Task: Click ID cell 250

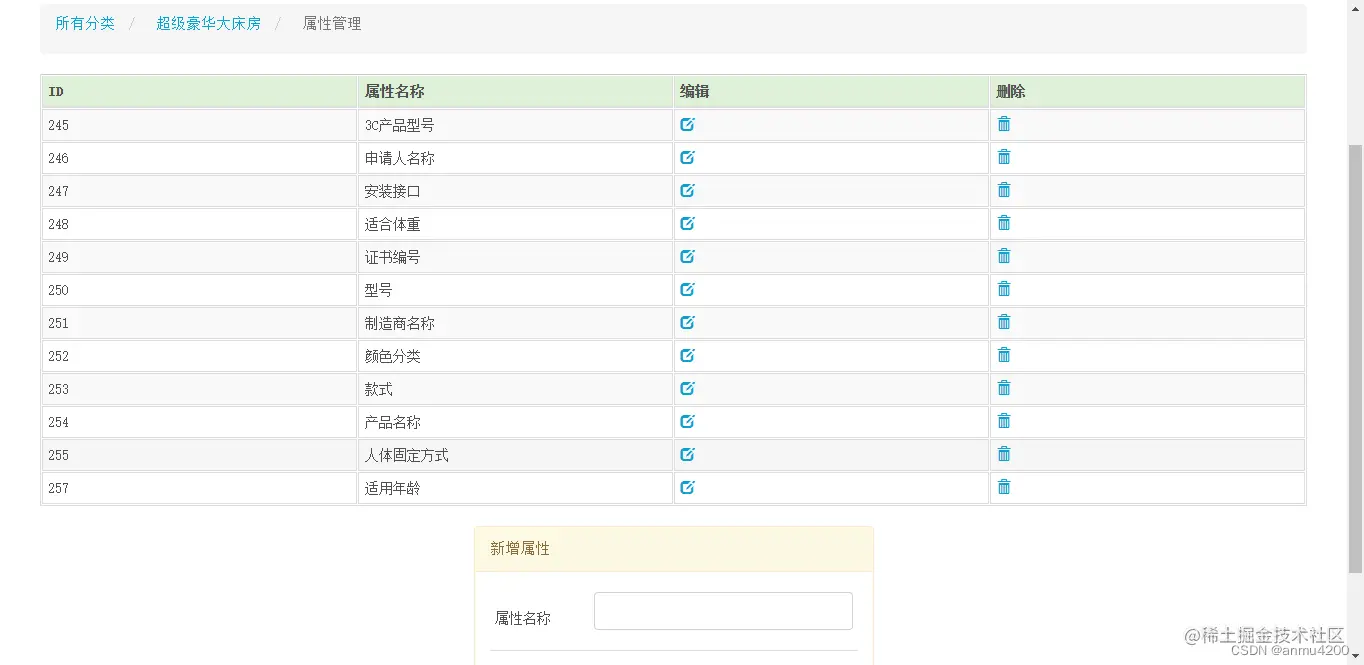Action: tap(200, 290)
